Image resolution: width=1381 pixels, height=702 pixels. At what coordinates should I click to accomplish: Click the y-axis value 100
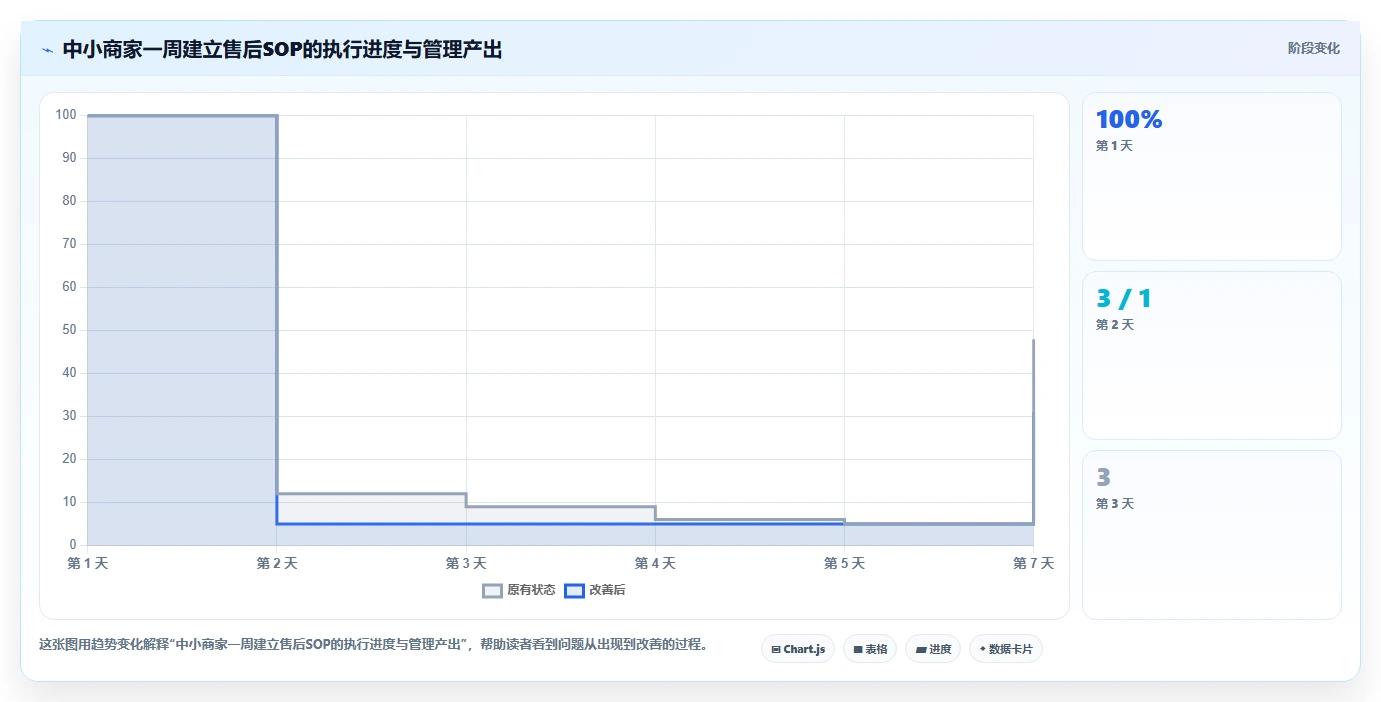66,115
